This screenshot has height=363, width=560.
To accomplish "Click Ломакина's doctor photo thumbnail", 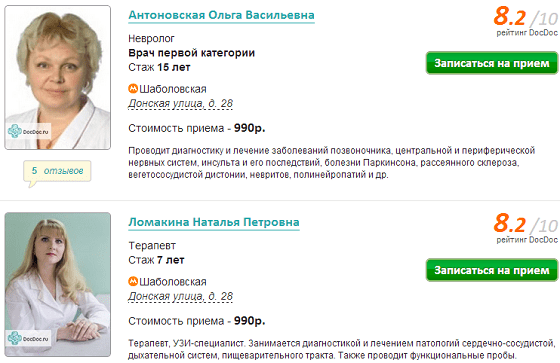I will coord(58,284).
